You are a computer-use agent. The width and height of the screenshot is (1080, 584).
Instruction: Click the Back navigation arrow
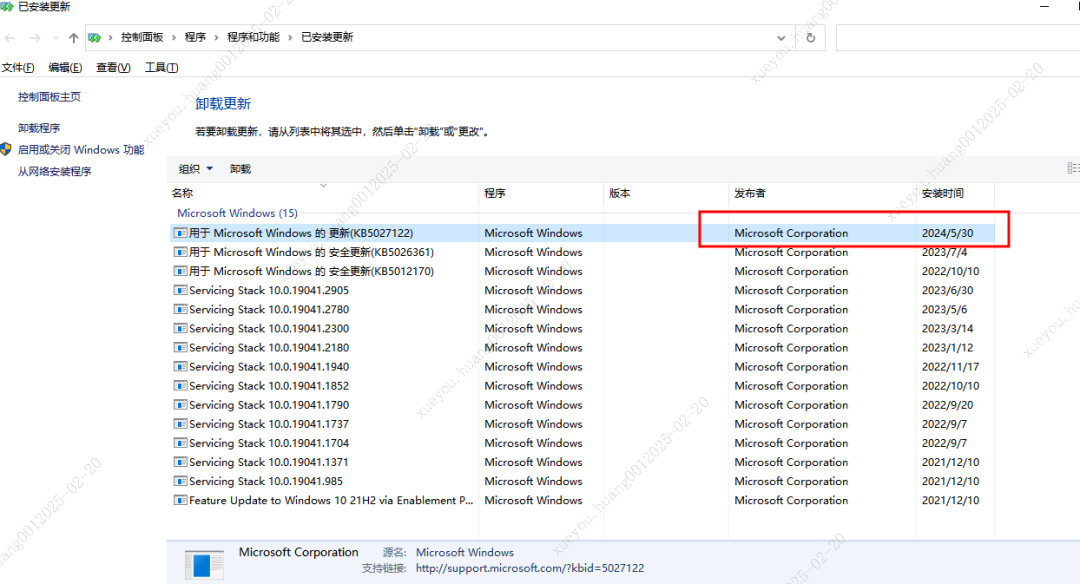tap(10, 38)
